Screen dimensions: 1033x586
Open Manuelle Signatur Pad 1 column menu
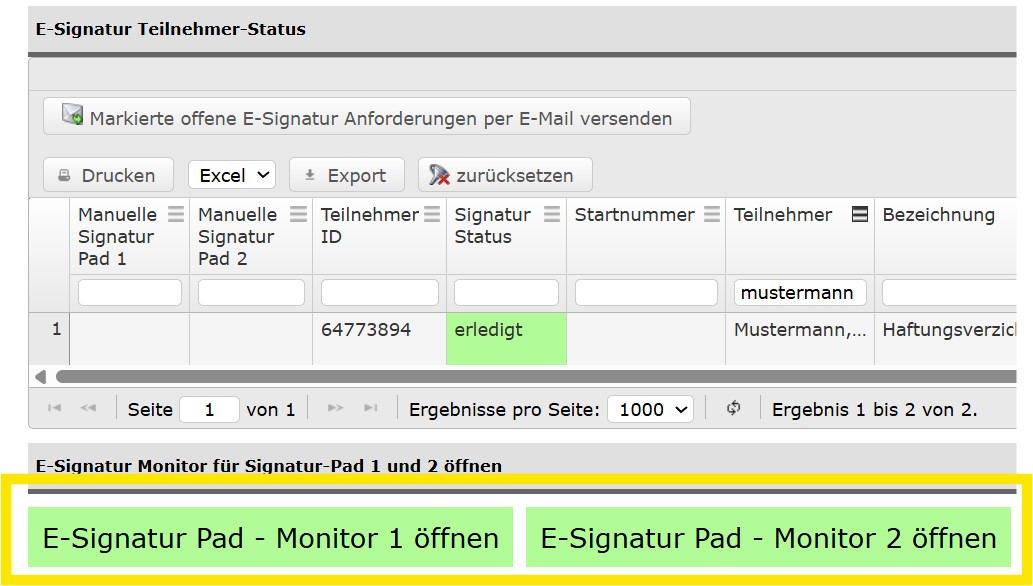coord(176,214)
